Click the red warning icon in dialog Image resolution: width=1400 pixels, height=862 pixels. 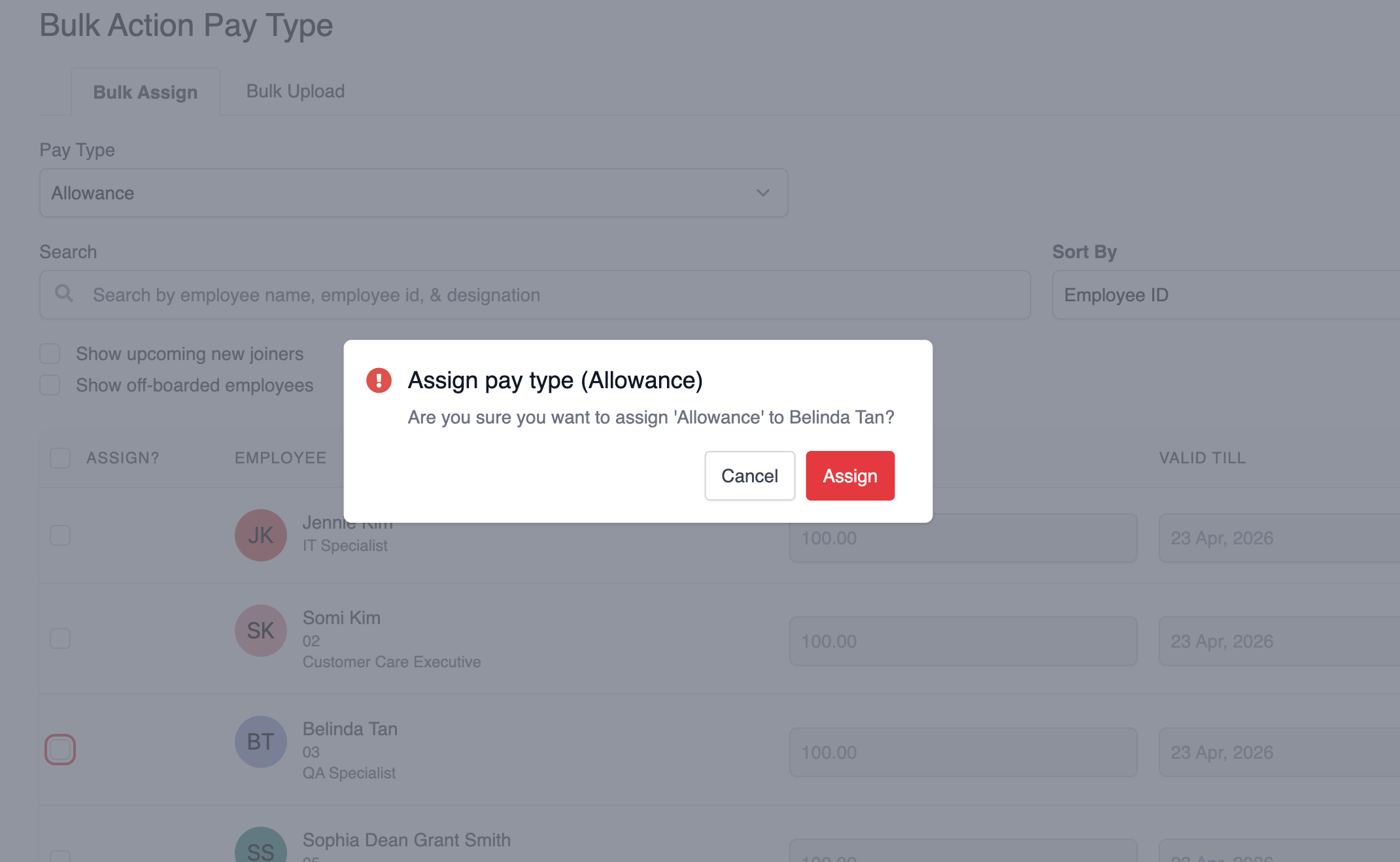(379, 380)
